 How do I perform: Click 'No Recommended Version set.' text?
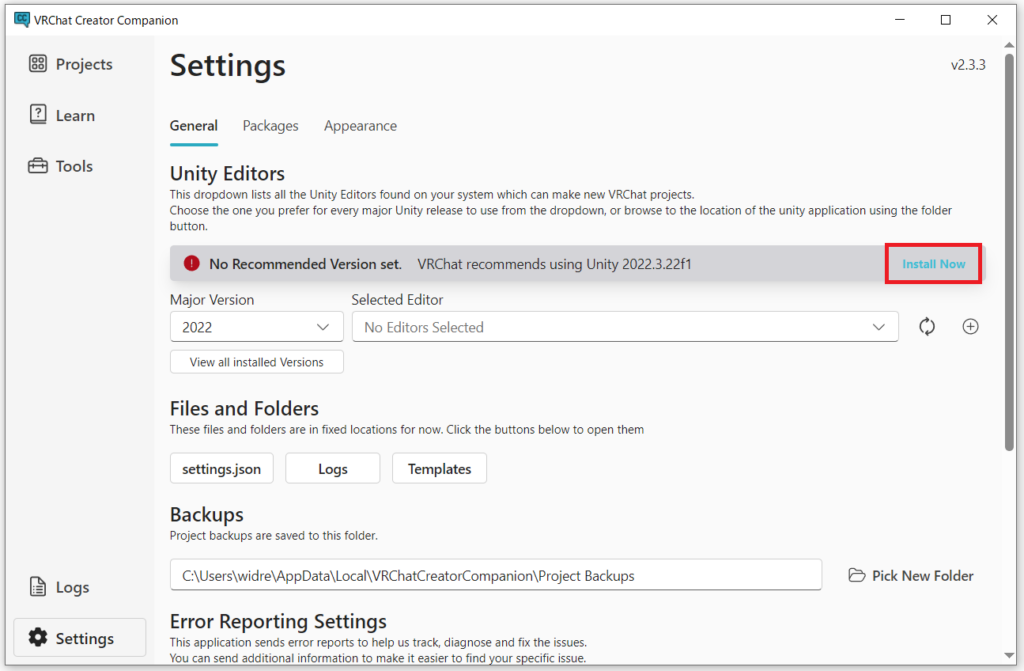(305, 264)
